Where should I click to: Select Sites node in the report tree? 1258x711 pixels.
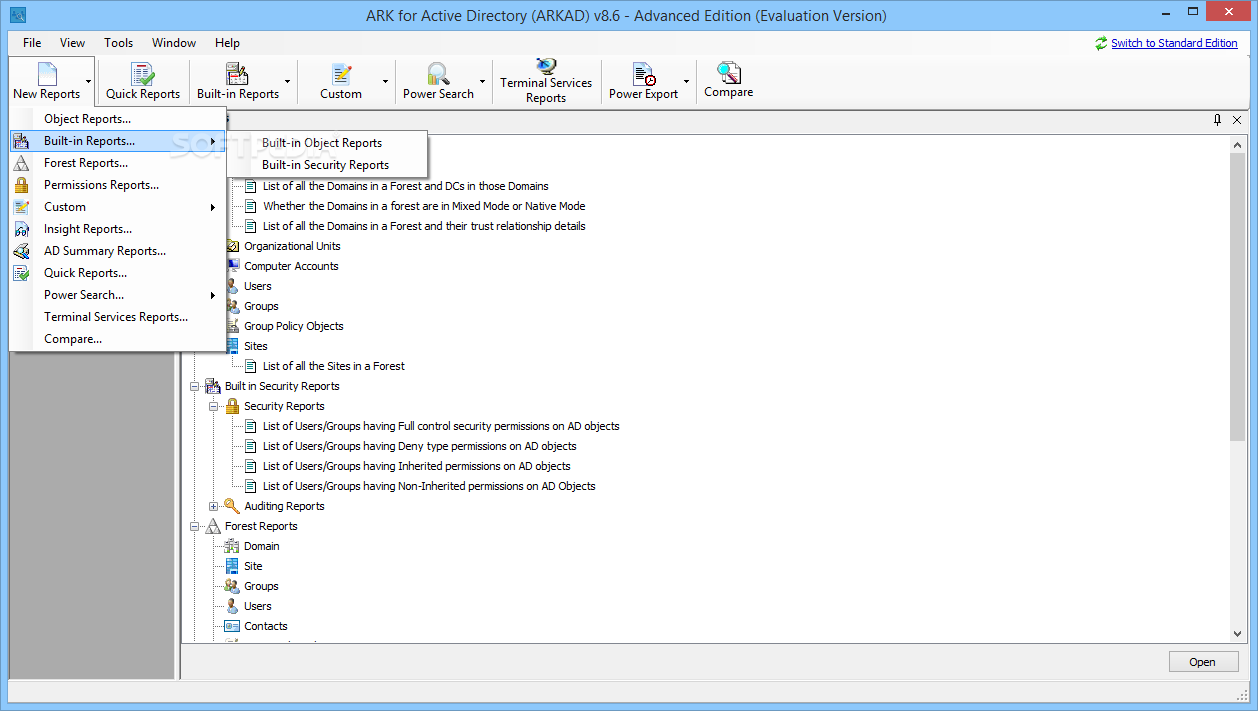pos(256,346)
